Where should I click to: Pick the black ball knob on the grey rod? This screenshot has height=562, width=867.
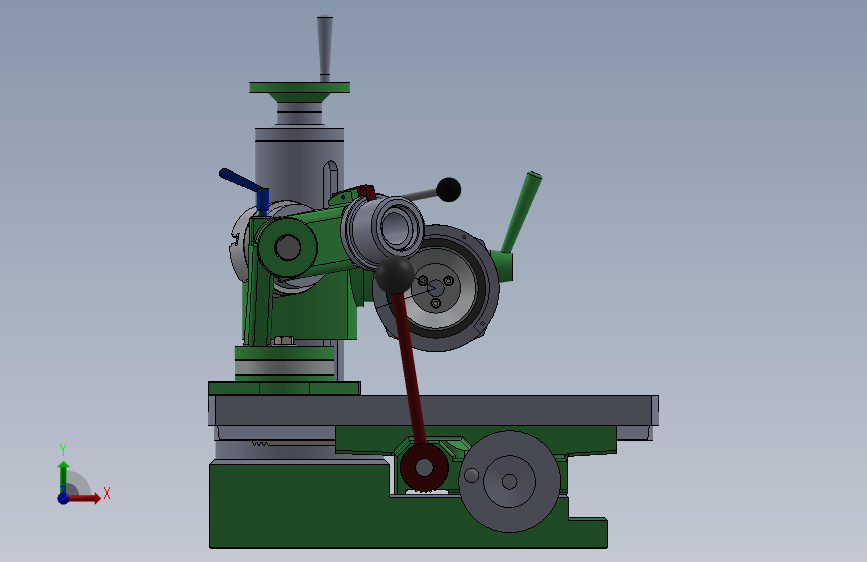(448, 190)
